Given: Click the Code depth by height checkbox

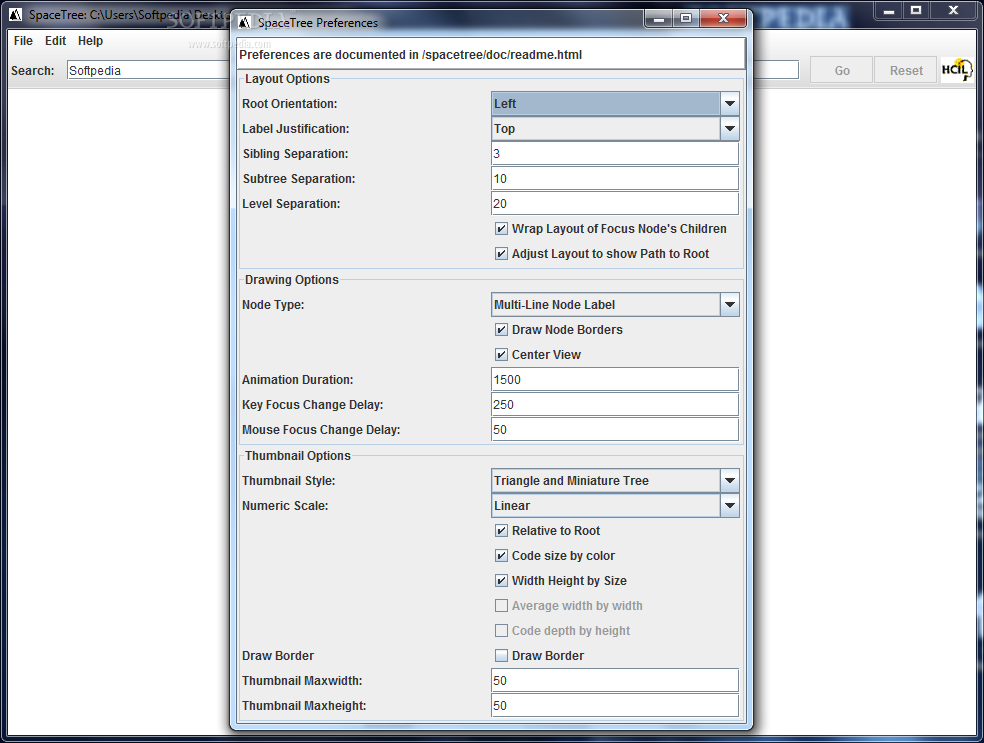Looking at the screenshot, I should tap(501, 631).
